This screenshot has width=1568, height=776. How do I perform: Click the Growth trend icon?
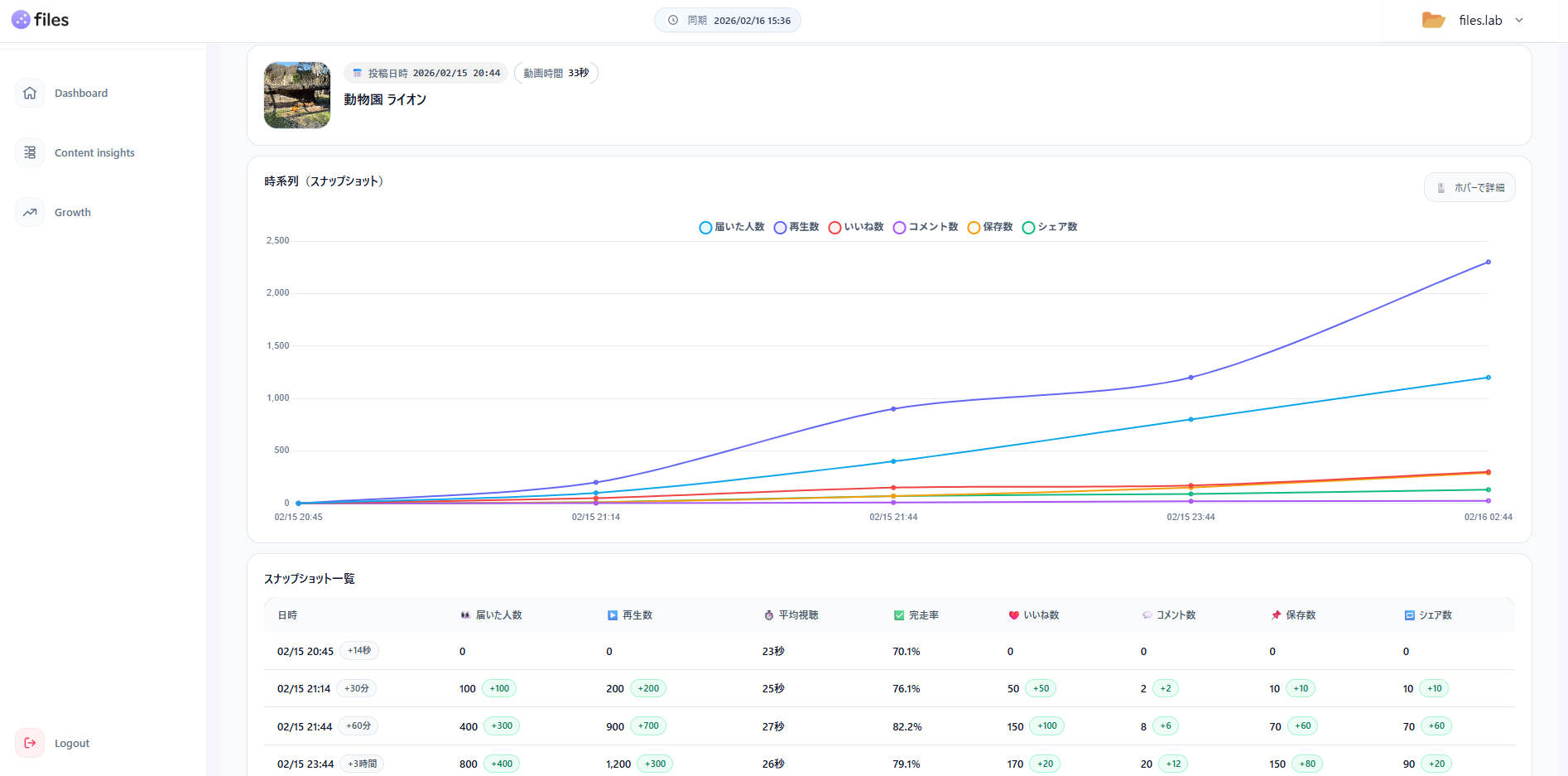tap(30, 212)
